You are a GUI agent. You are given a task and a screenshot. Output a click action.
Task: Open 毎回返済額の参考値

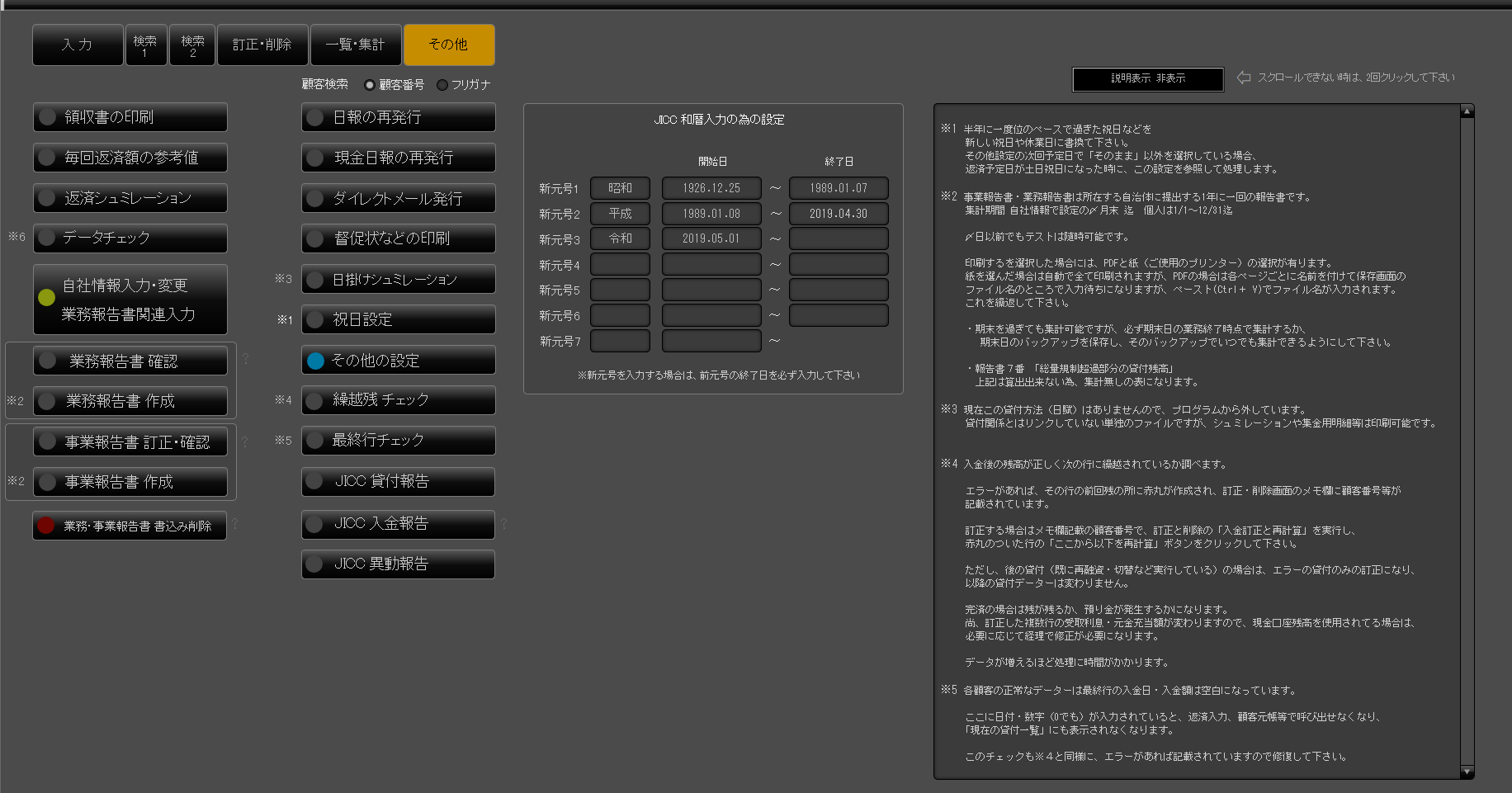click(x=130, y=158)
